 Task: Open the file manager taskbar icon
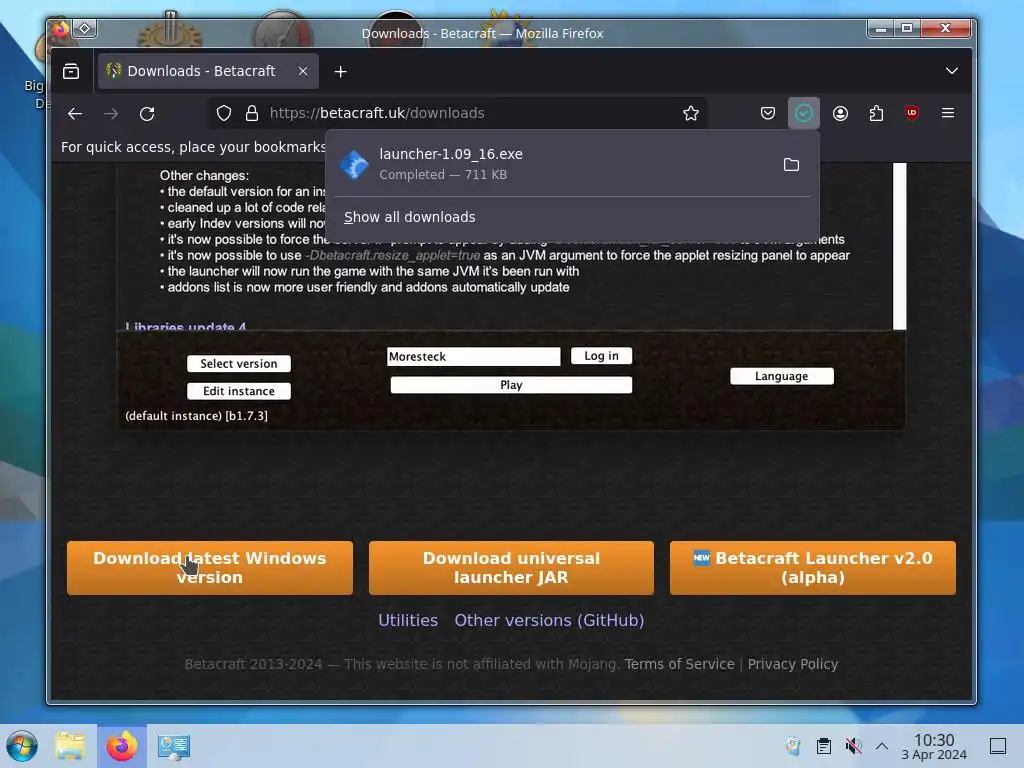[70, 746]
